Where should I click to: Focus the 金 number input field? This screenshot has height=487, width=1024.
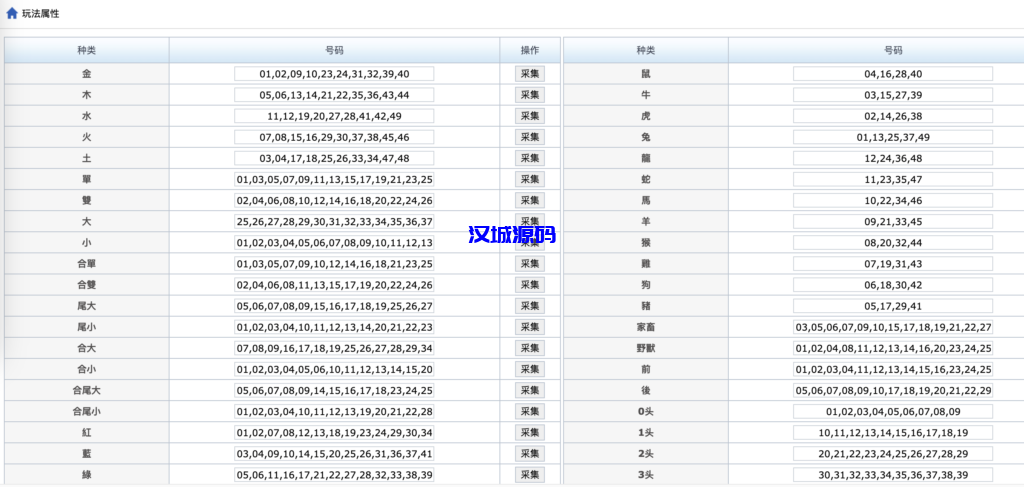(334, 74)
